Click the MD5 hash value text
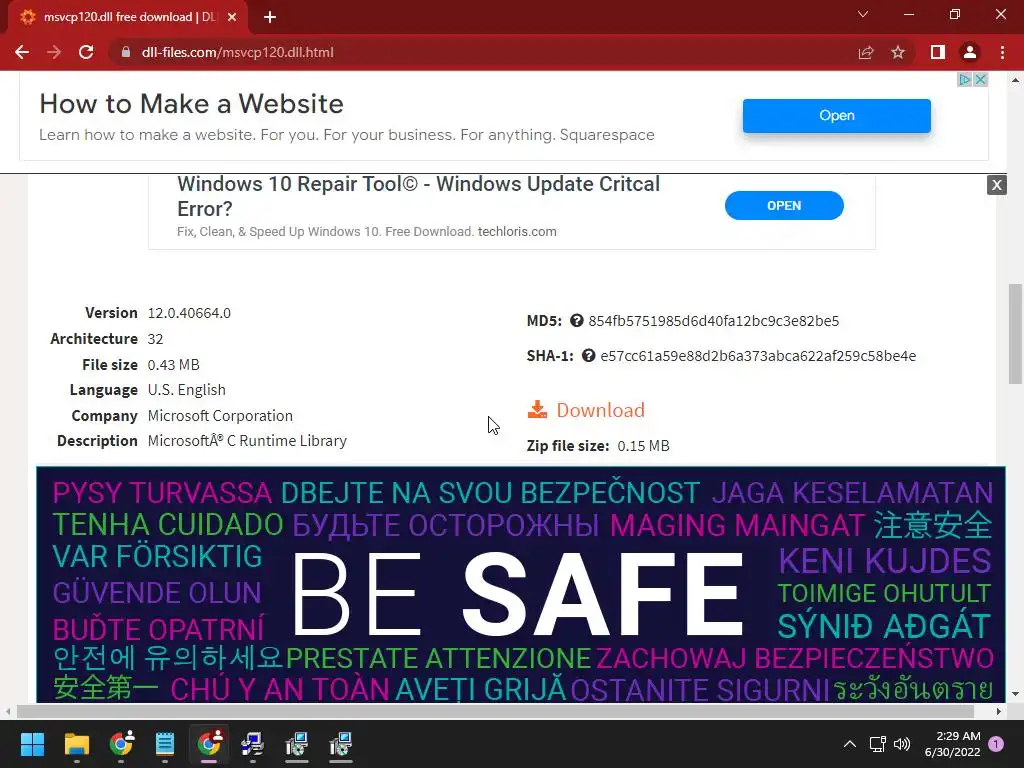 [x=714, y=321]
